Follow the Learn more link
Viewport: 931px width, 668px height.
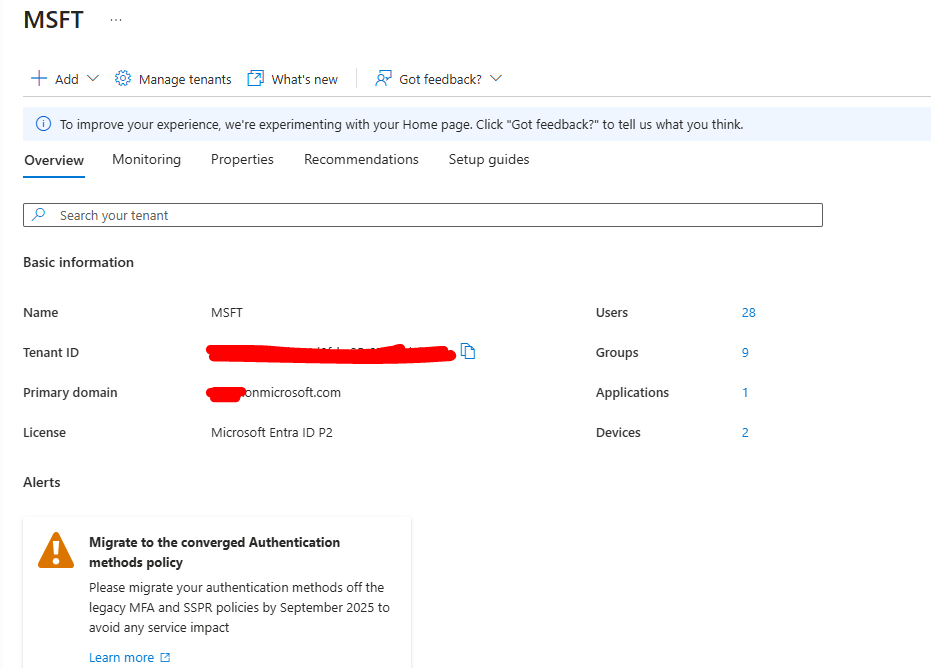click(121, 657)
